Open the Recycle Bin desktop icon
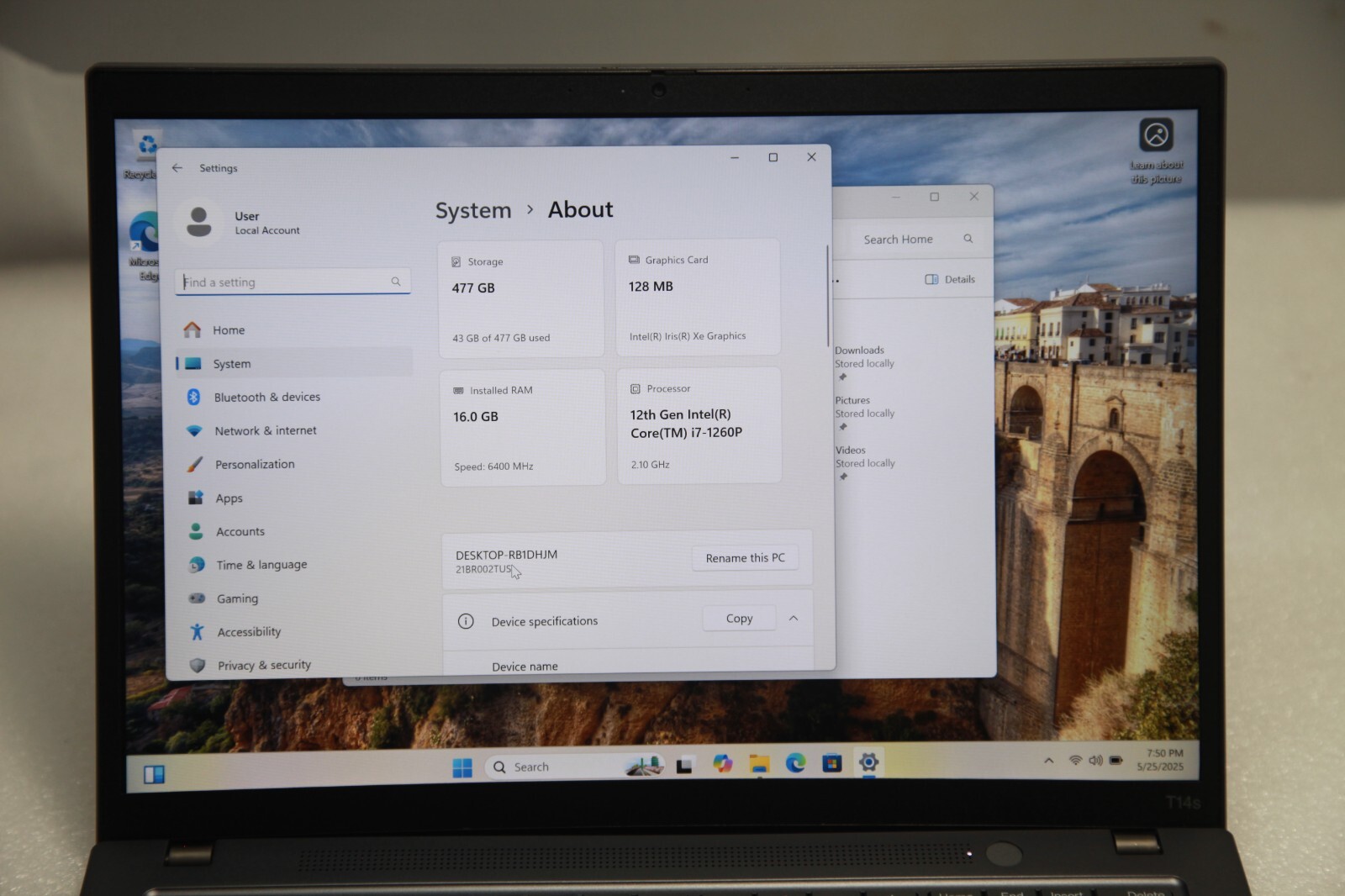Image resolution: width=1345 pixels, height=896 pixels. click(x=143, y=155)
